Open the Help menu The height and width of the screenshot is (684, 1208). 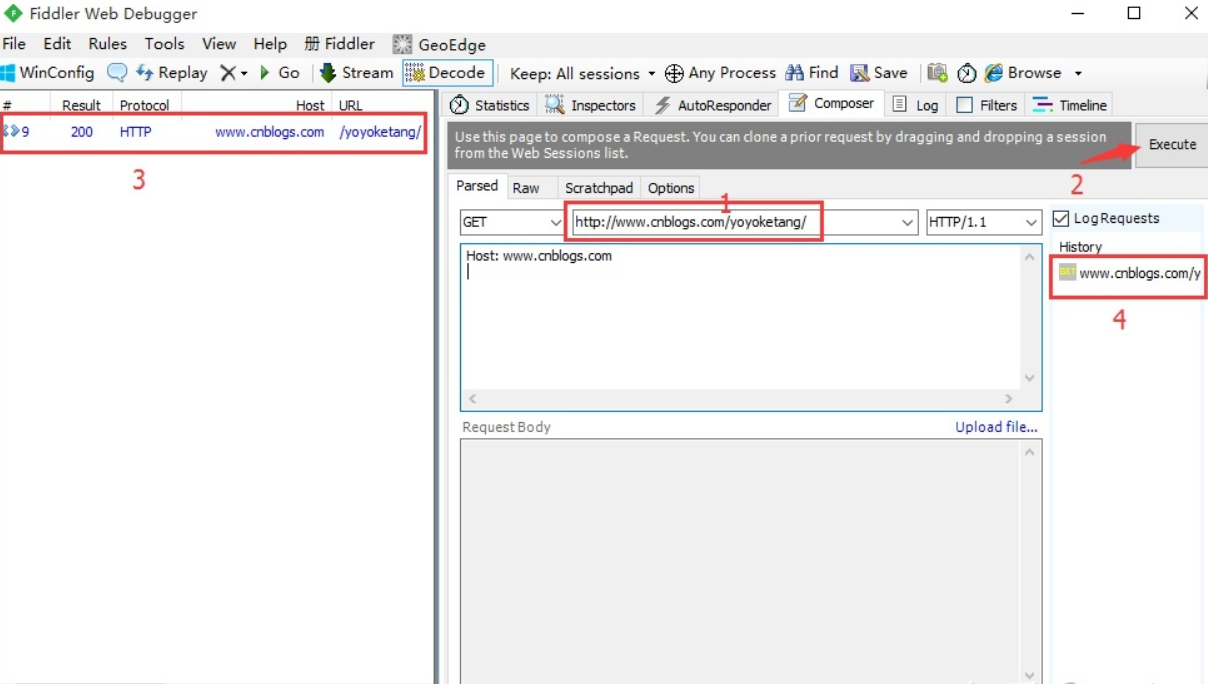click(x=270, y=44)
